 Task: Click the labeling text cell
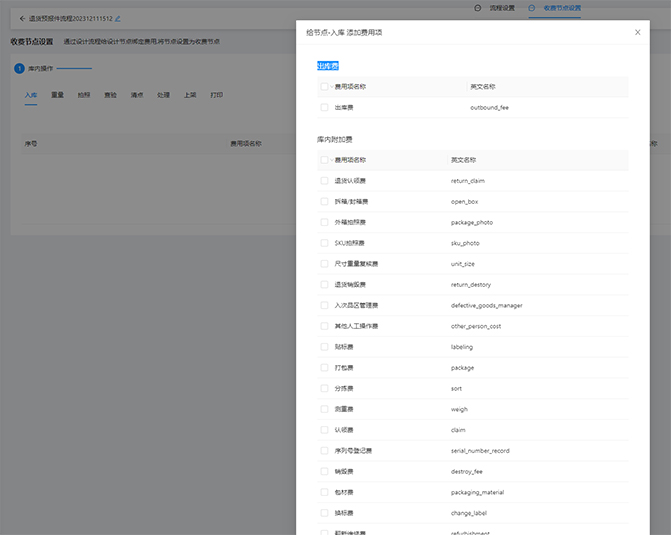pyautogui.click(x=462, y=347)
